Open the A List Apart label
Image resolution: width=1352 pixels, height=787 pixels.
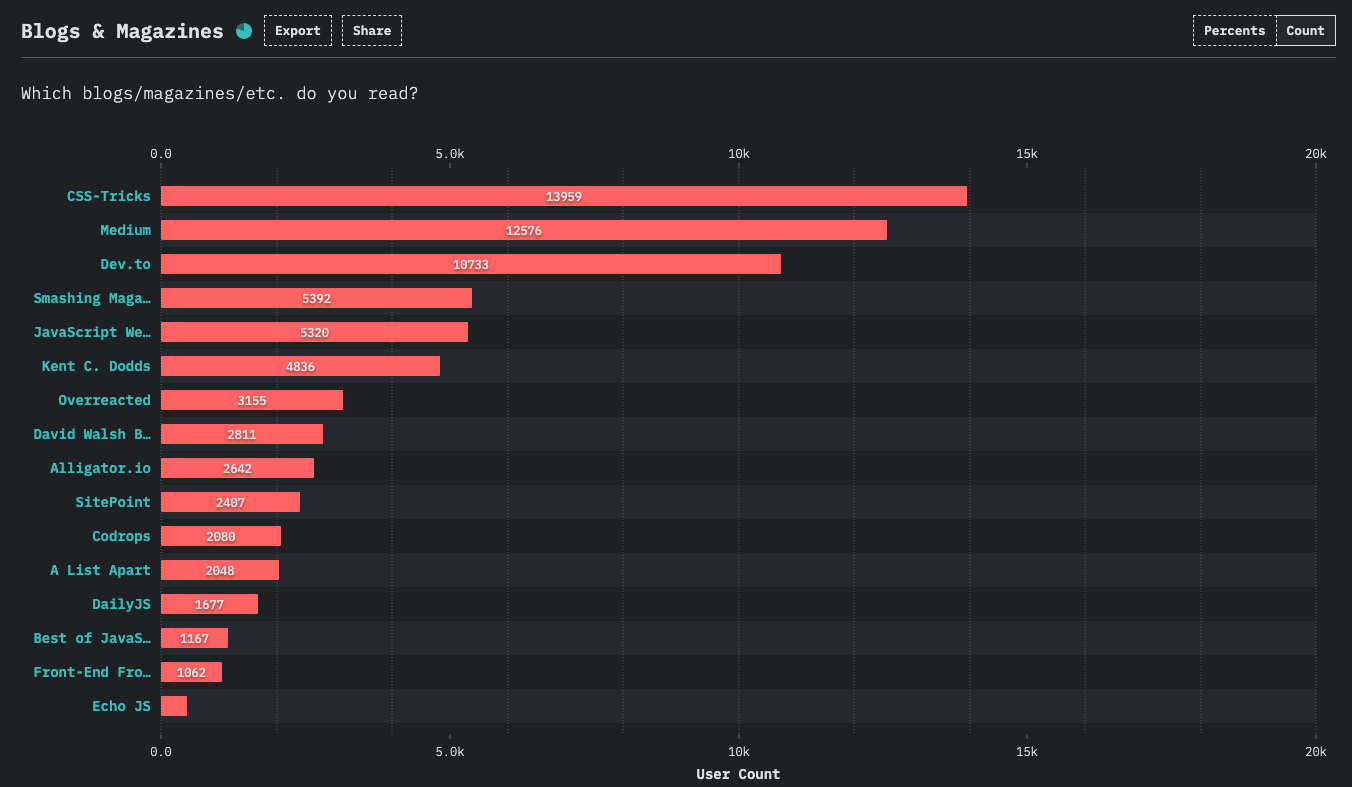coord(101,570)
